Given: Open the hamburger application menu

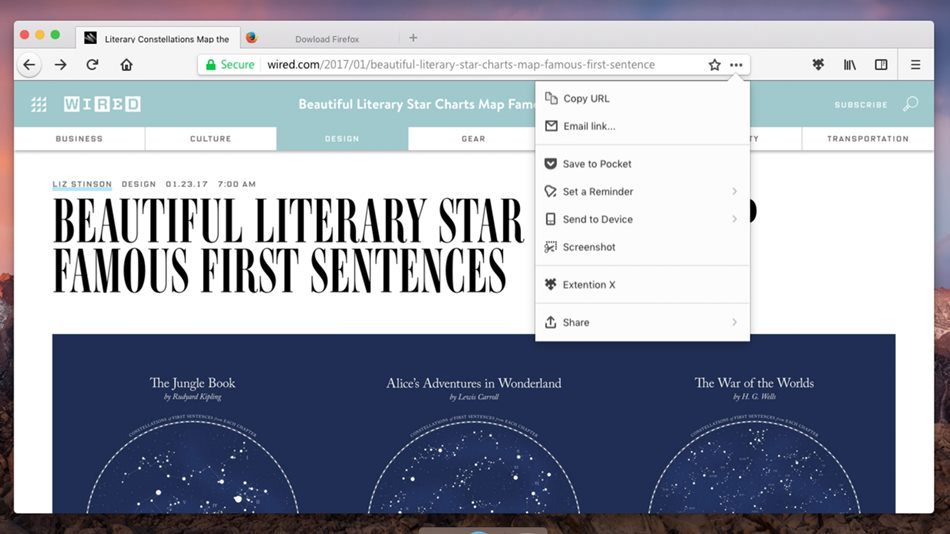Looking at the screenshot, I should click(915, 65).
